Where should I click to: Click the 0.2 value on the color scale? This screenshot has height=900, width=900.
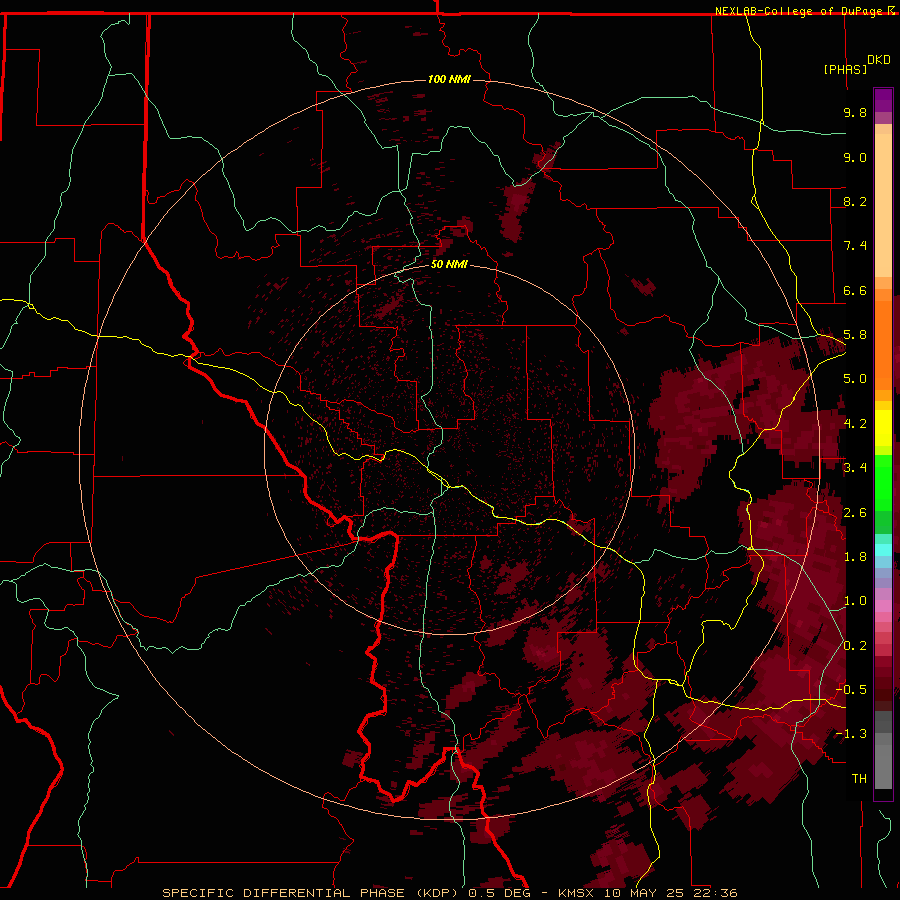(x=855, y=646)
